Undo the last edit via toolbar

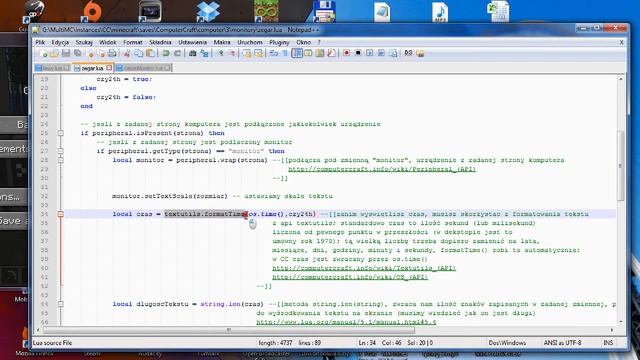(165, 53)
